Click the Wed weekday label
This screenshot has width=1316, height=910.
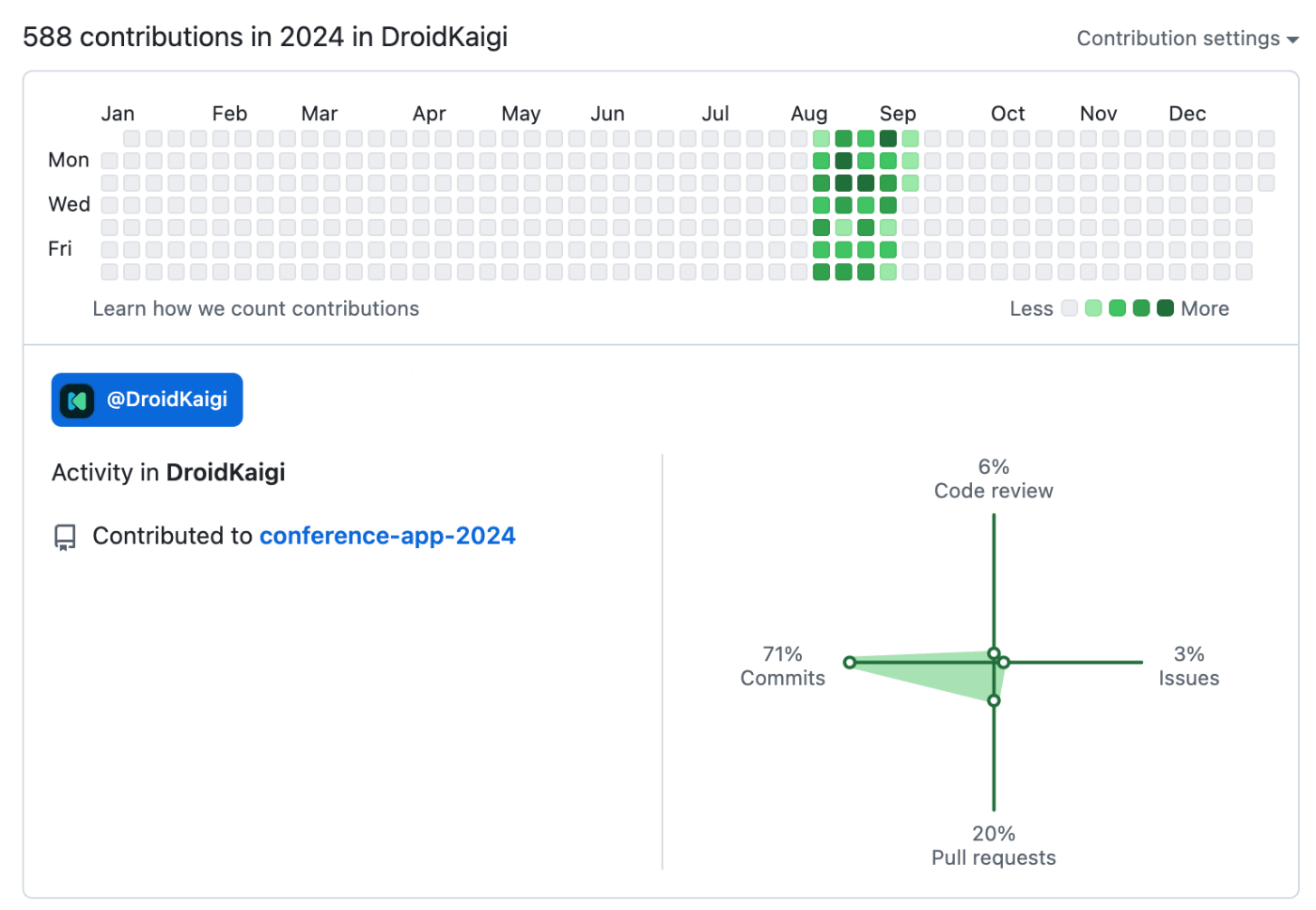(70, 204)
